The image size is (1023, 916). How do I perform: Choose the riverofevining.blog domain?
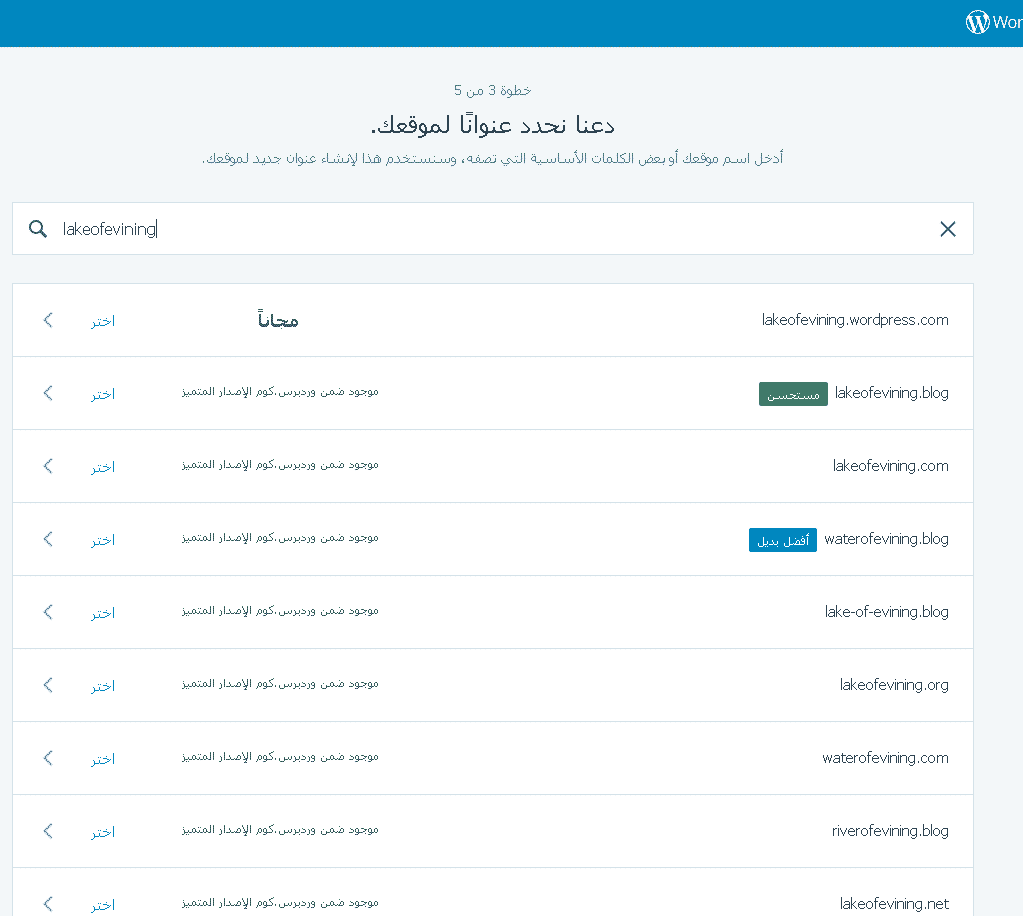click(101, 831)
